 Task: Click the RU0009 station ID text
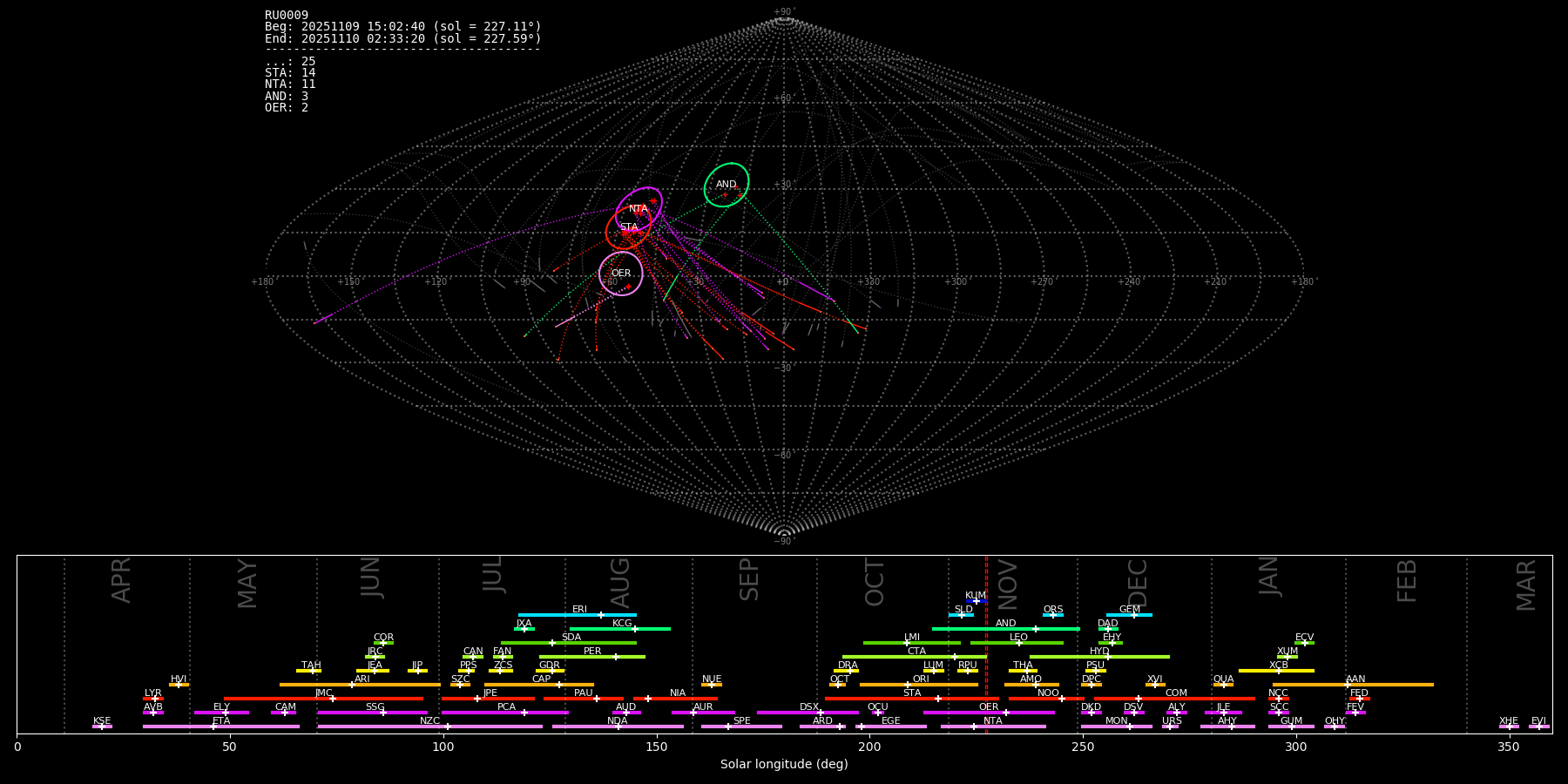click(287, 16)
